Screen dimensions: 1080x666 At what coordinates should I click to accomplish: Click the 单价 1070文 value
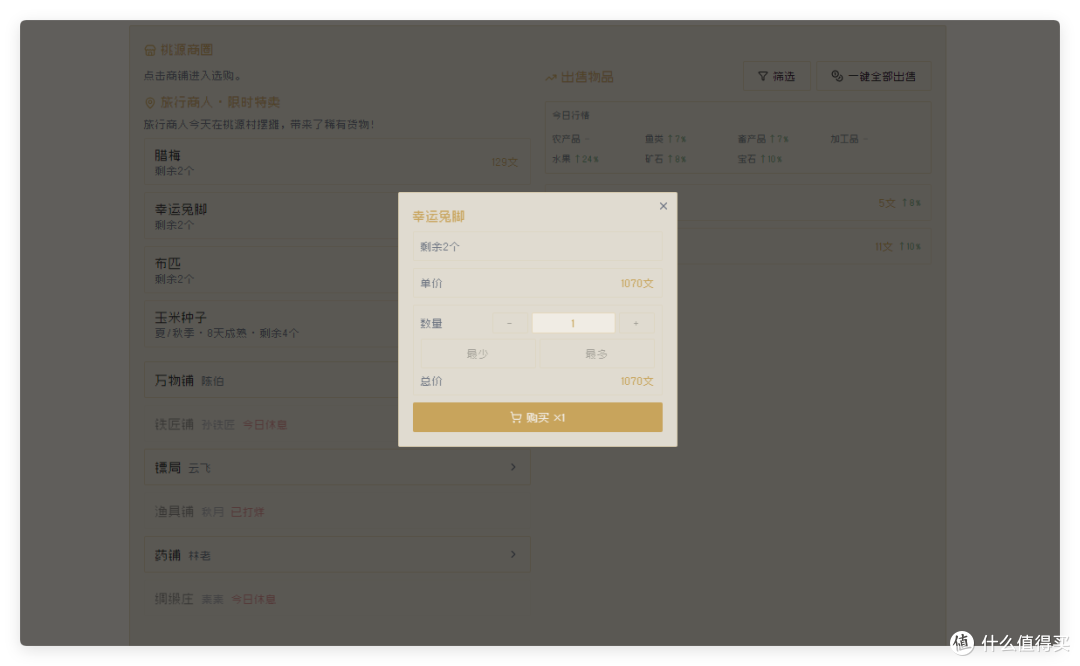pos(636,283)
